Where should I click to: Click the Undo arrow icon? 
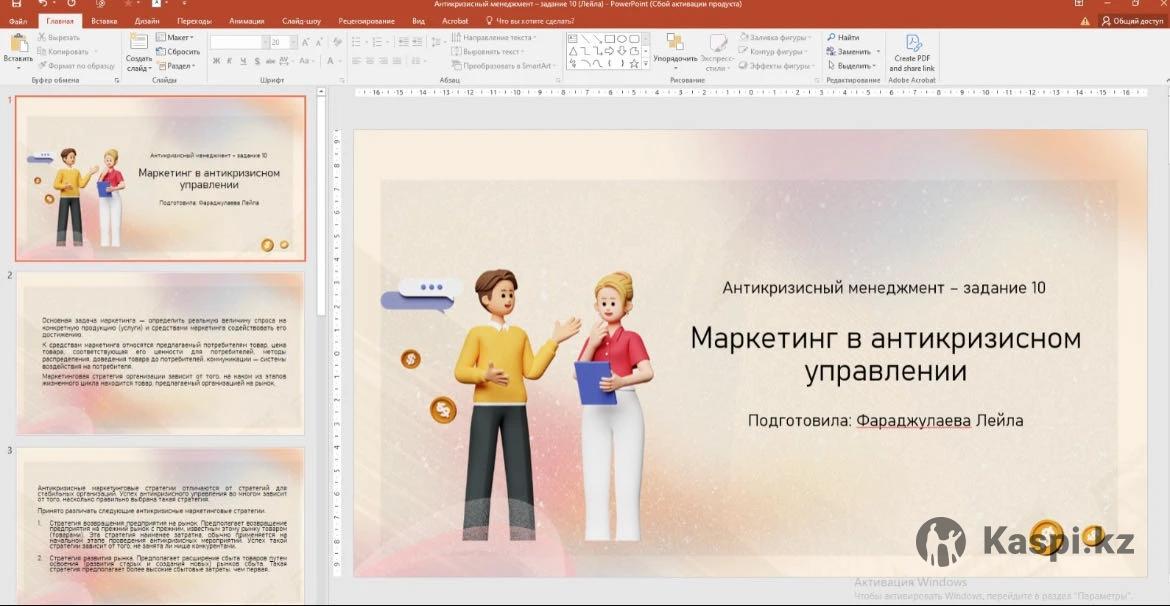point(43,4)
